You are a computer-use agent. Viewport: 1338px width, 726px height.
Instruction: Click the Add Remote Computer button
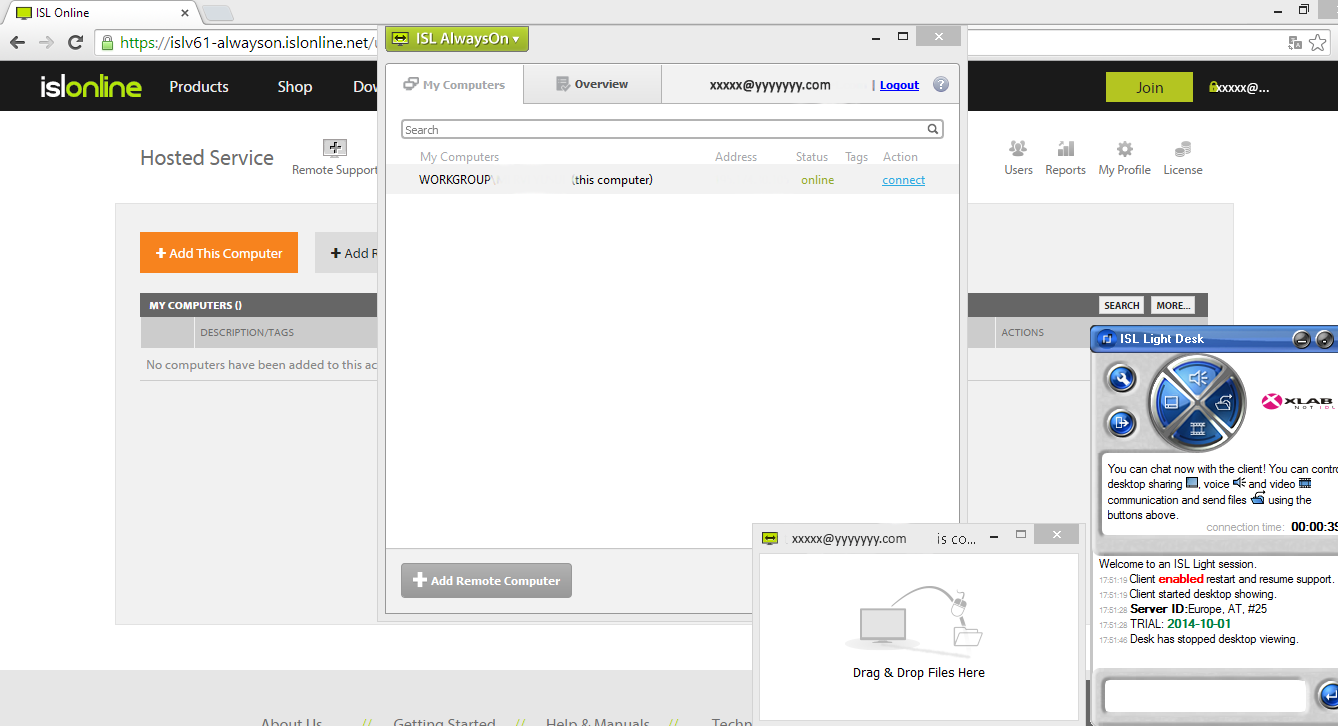486,580
